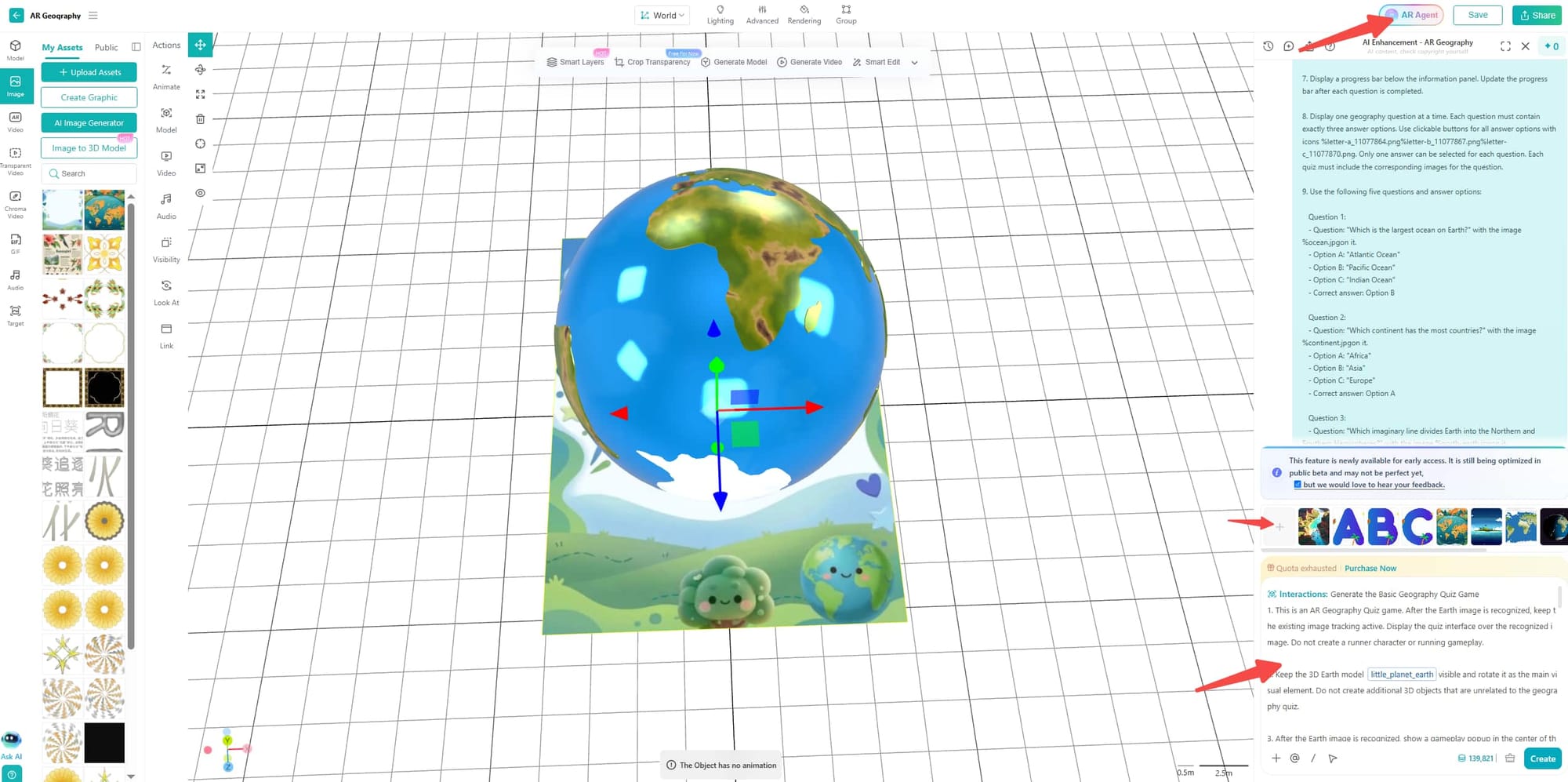Image resolution: width=1568 pixels, height=782 pixels.
Task: Click the asset panel Search field
Action: 89,173
